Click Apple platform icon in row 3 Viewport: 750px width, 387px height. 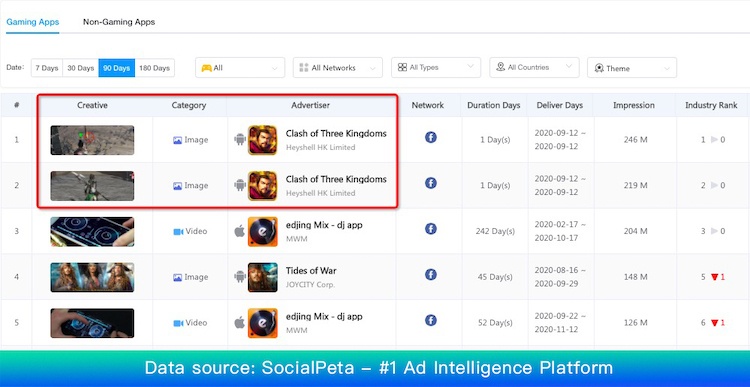click(240, 231)
